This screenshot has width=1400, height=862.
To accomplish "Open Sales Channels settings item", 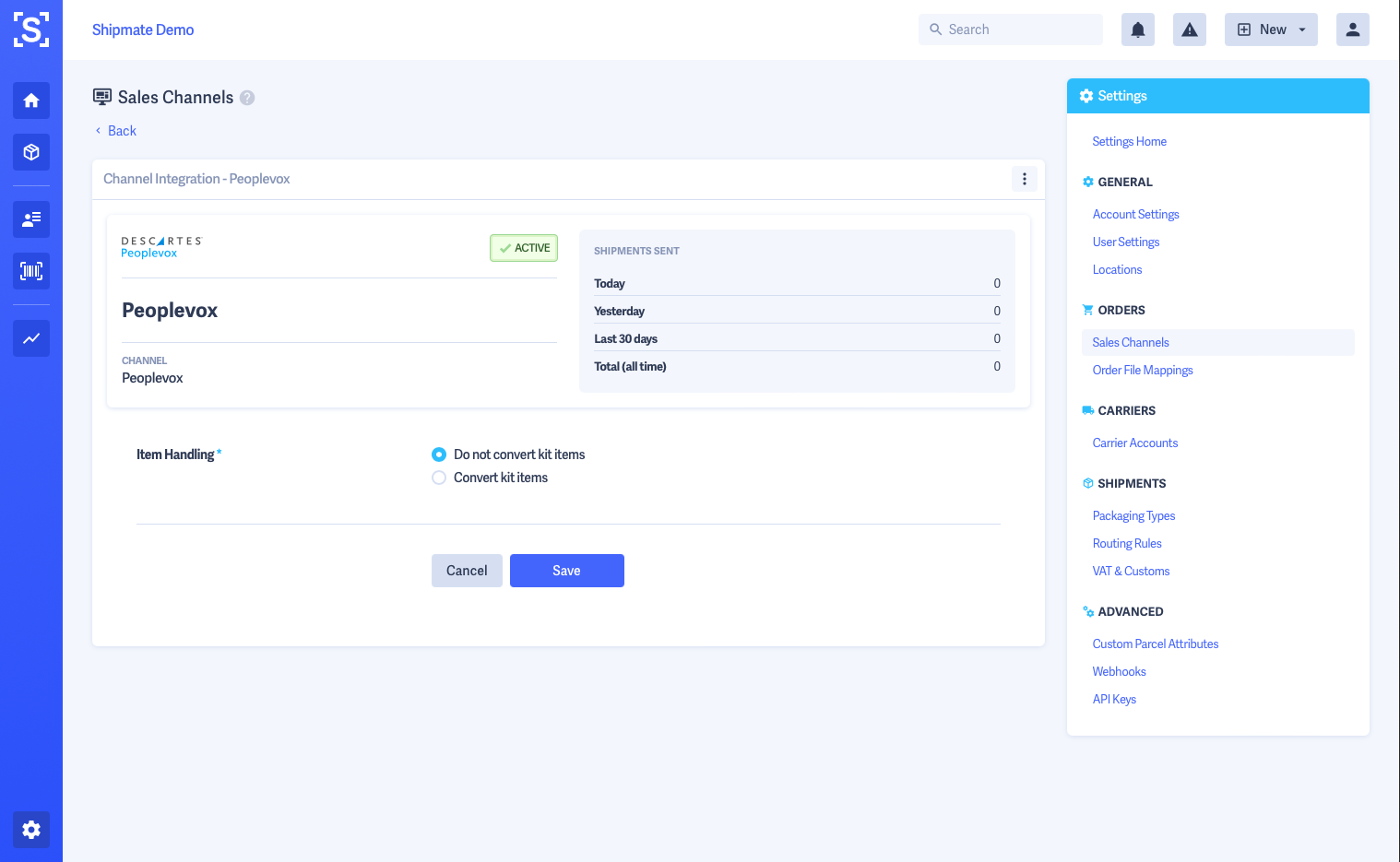I will tap(1217, 342).
